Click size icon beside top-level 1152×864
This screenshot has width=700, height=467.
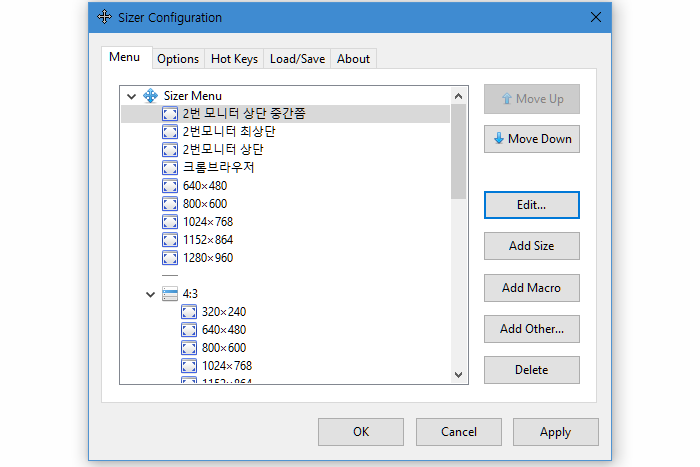[x=170, y=240]
